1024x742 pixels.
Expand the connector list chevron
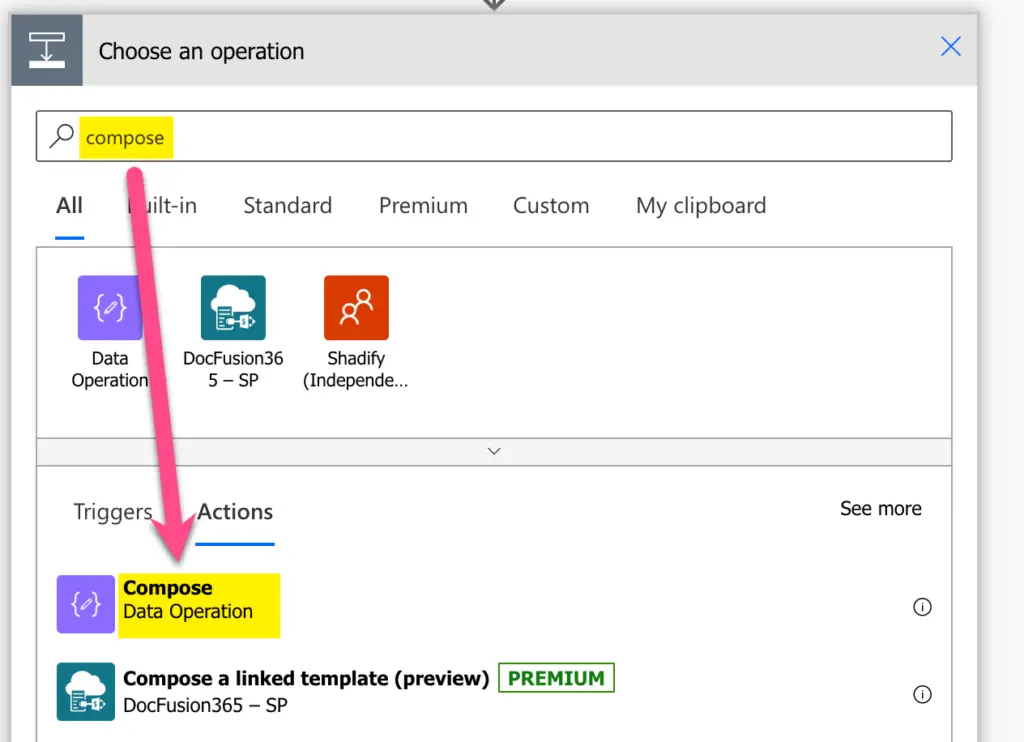[493, 451]
